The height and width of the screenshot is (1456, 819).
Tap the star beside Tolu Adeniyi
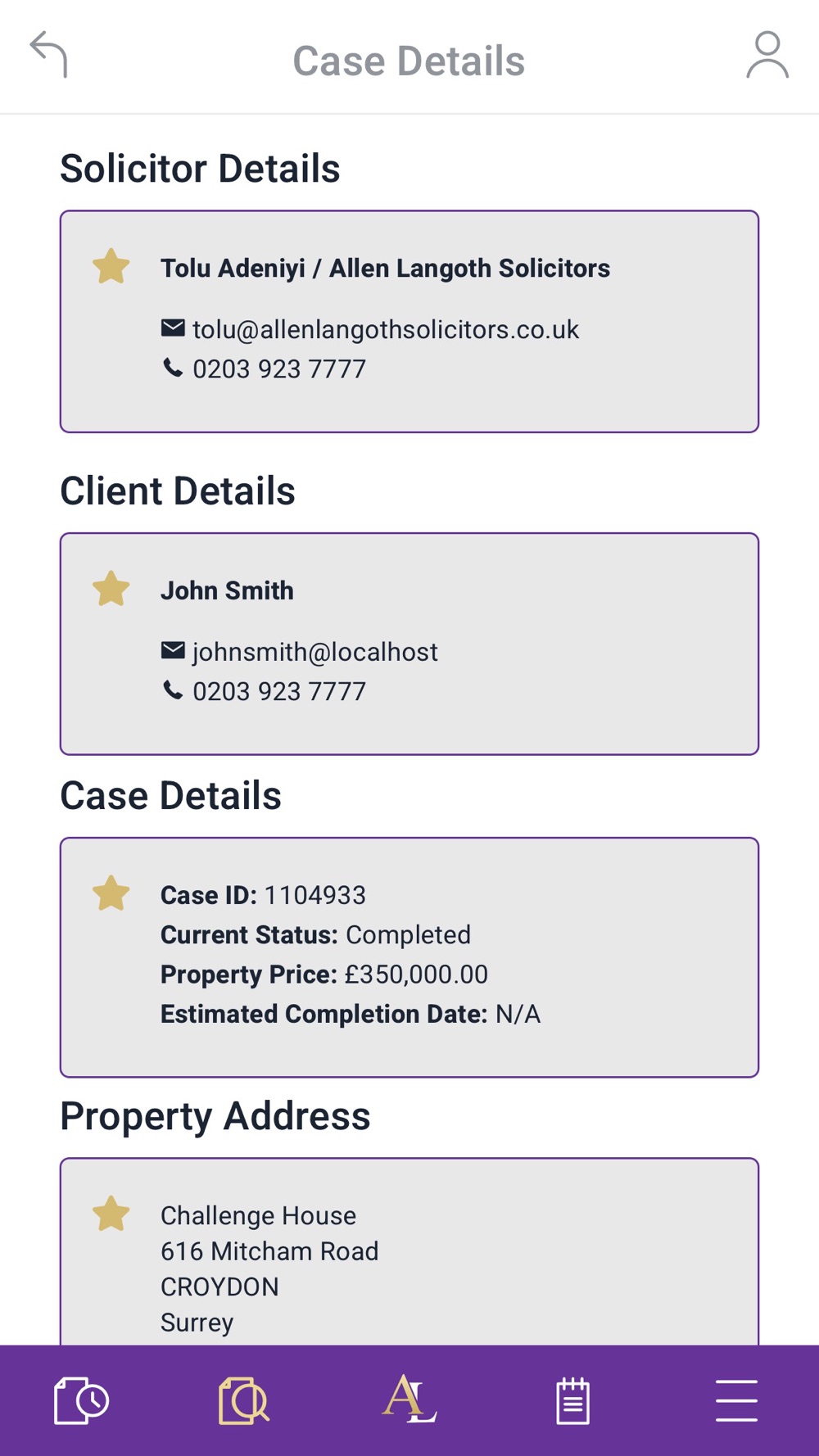pyautogui.click(x=111, y=267)
